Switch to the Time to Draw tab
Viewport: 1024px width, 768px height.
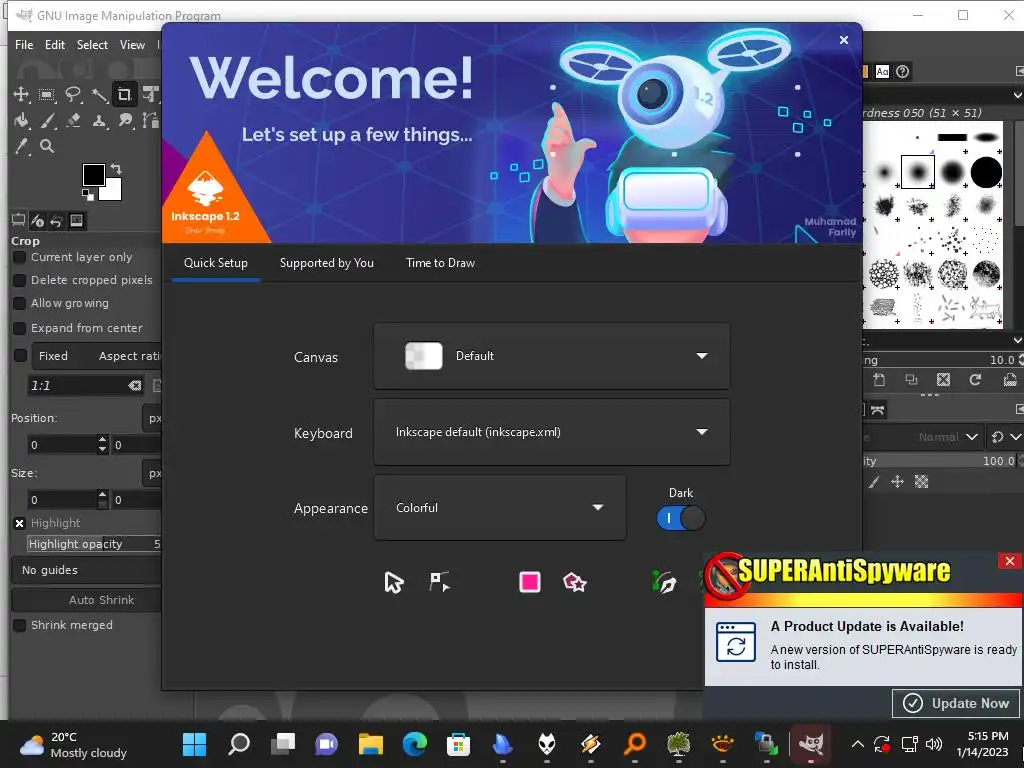point(440,263)
